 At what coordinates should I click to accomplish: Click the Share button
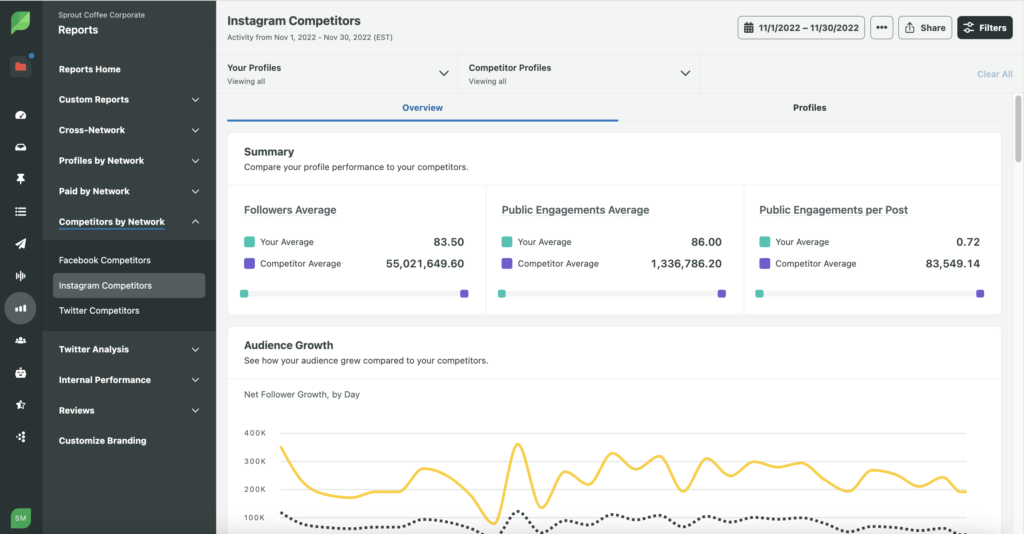[925, 27]
